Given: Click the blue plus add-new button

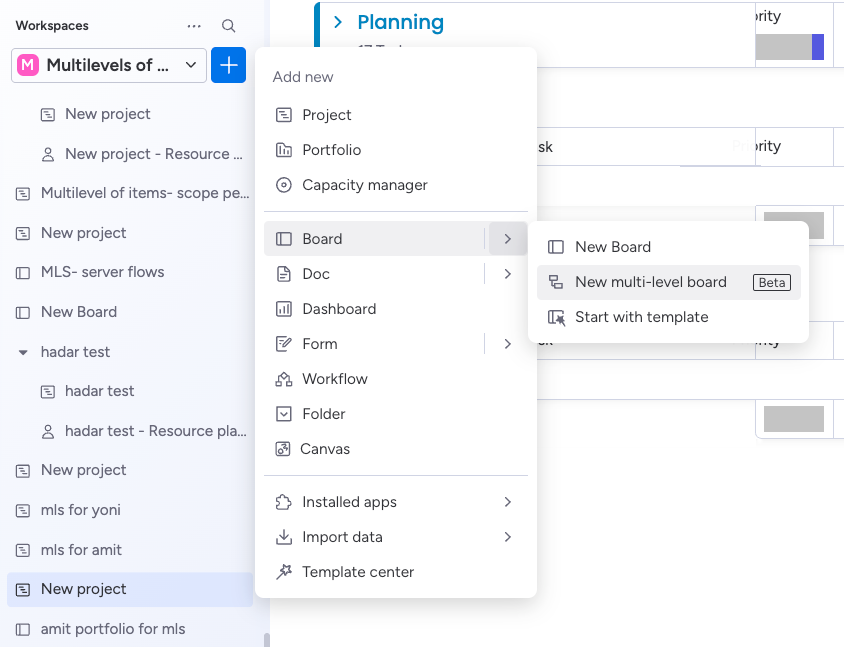Looking at the screenshot, I should [228, 65].
